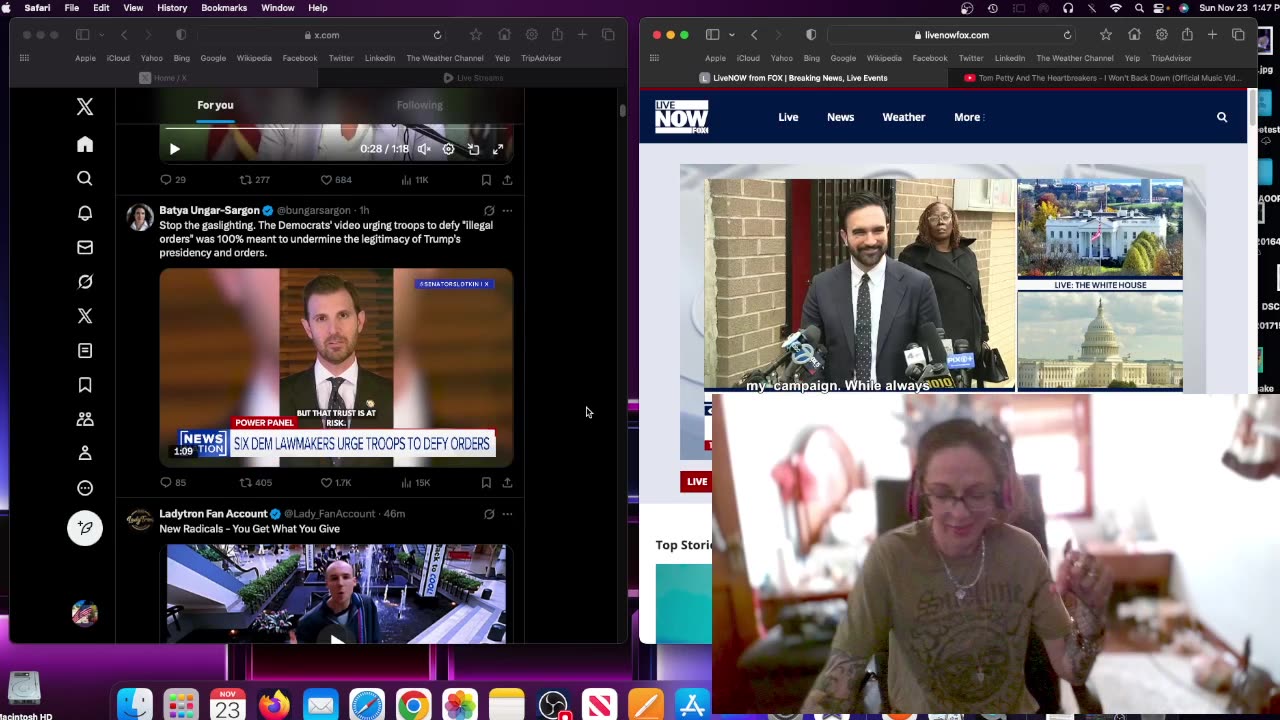This screenshot has width=1280, height=720.
Task: Mute the X video player audio
Action: [x=424, y=149]
